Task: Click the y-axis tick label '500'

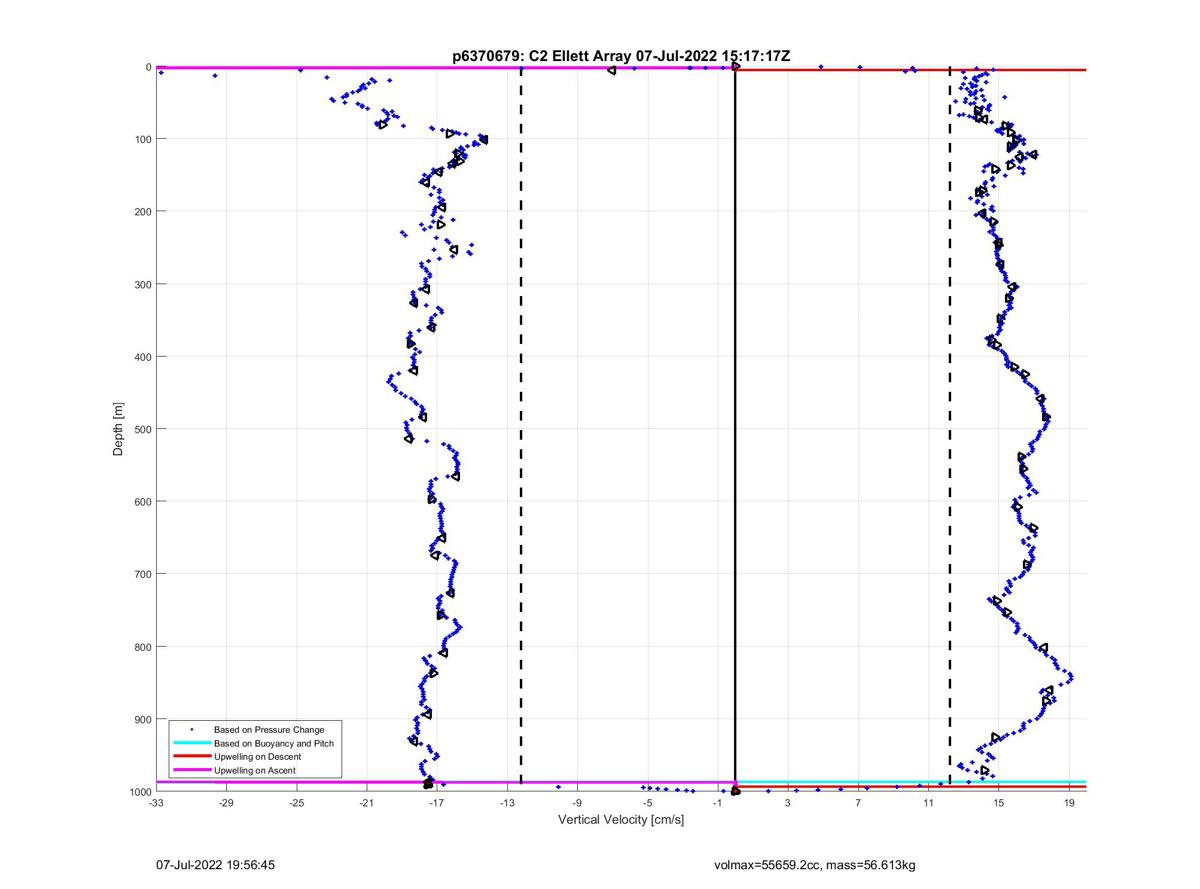Action: point(143,429)
